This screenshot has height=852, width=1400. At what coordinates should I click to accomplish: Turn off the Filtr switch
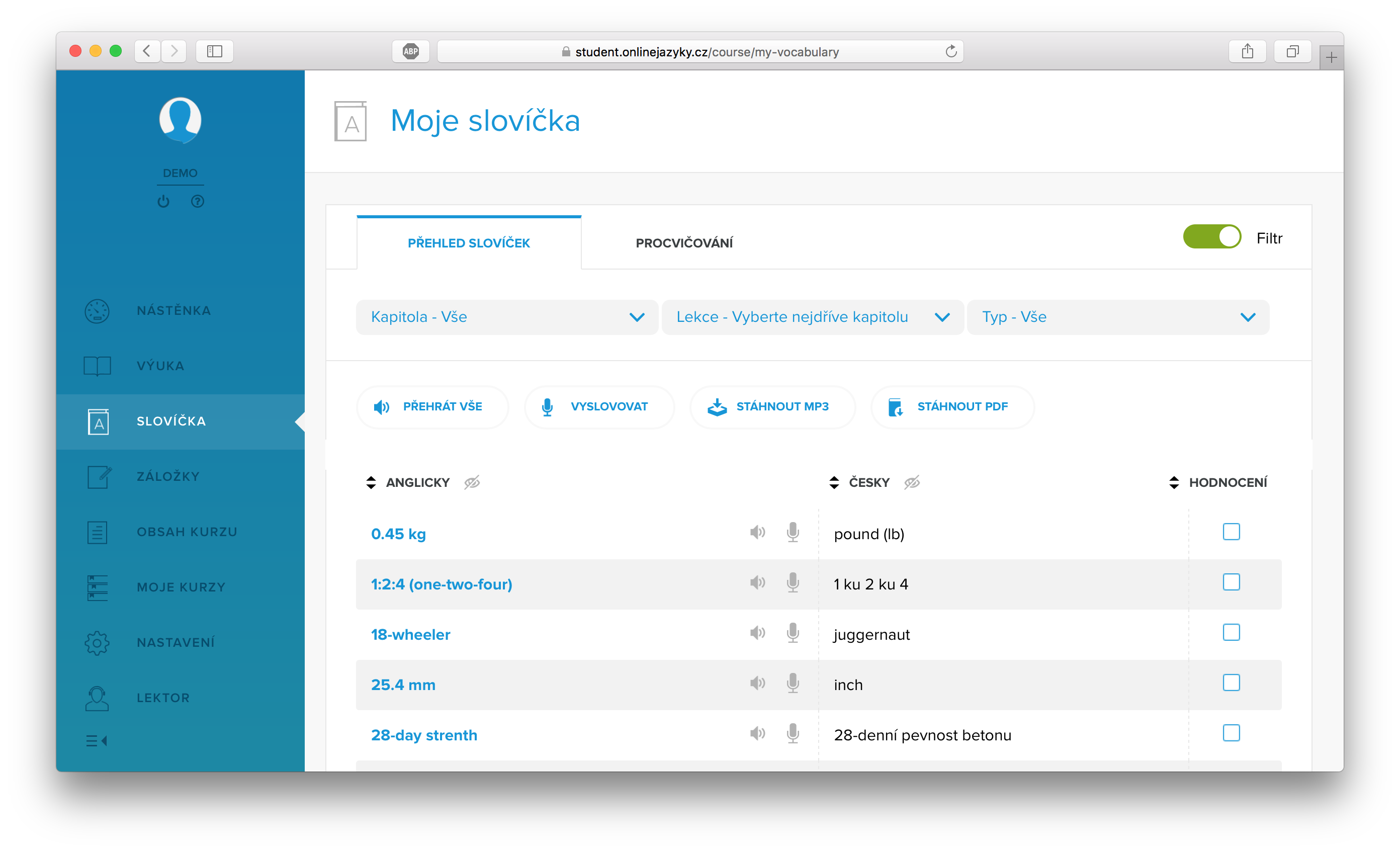pyautogui.click(x=1212, y=237)
